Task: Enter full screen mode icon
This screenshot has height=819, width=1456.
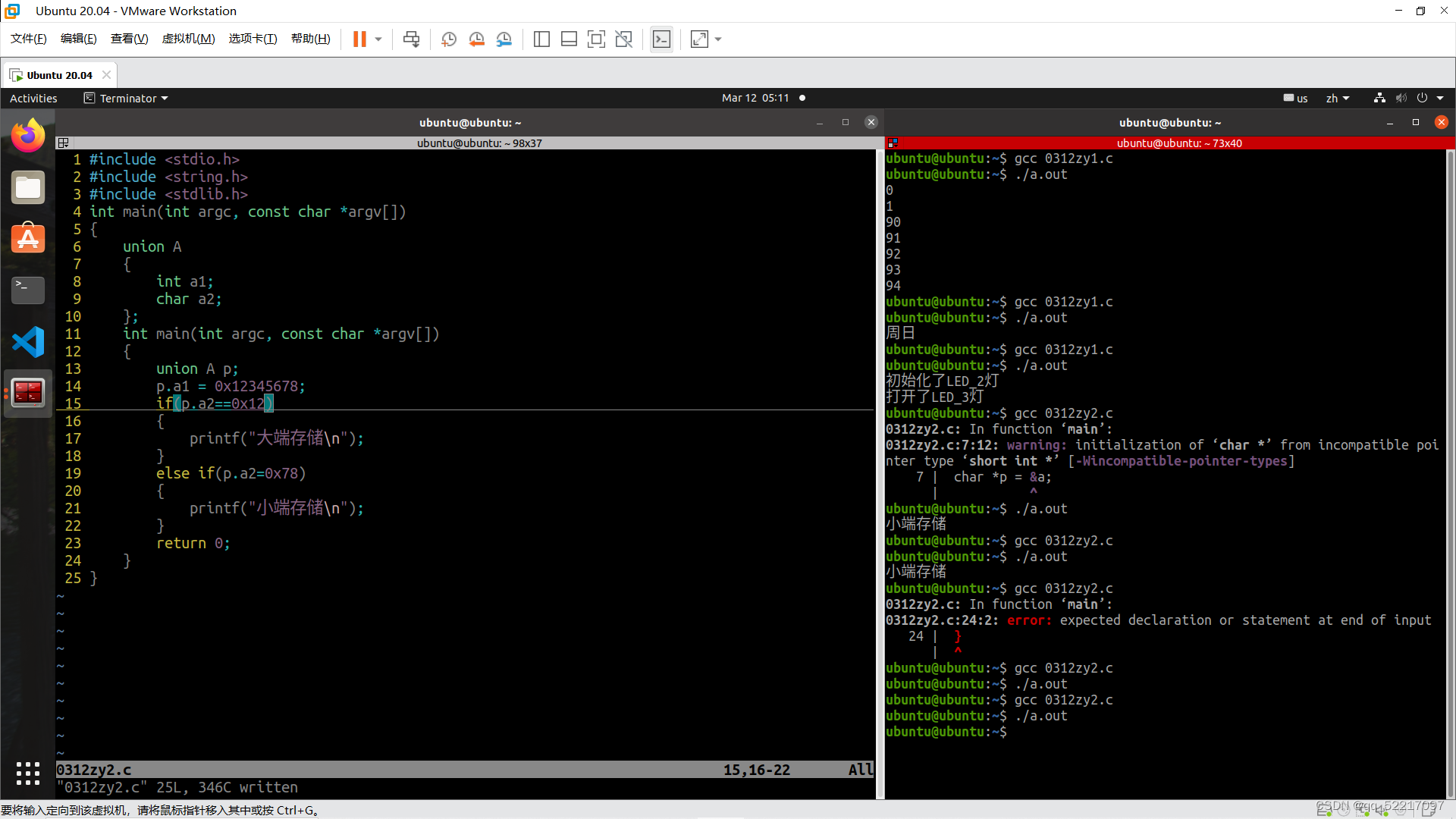Action: (x=596, y=39)
